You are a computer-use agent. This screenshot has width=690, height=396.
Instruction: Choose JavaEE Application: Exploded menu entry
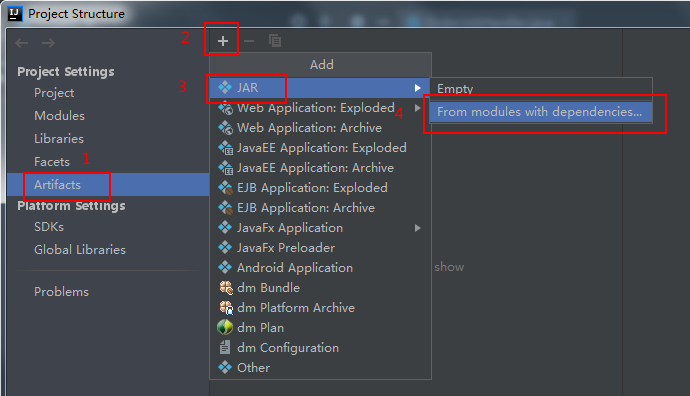pos(320,148)
